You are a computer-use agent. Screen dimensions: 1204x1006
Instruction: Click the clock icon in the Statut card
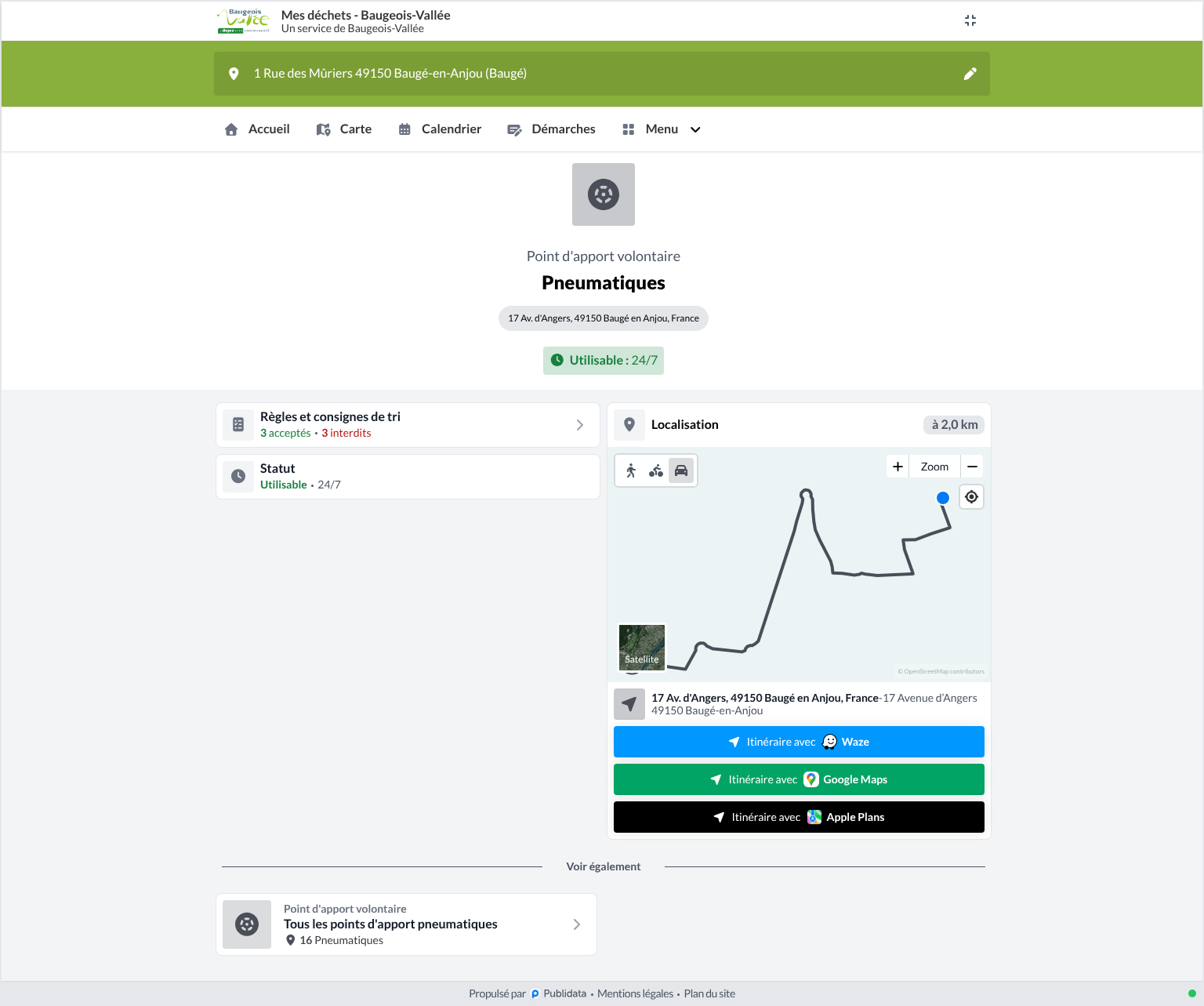tap(238, 477)
